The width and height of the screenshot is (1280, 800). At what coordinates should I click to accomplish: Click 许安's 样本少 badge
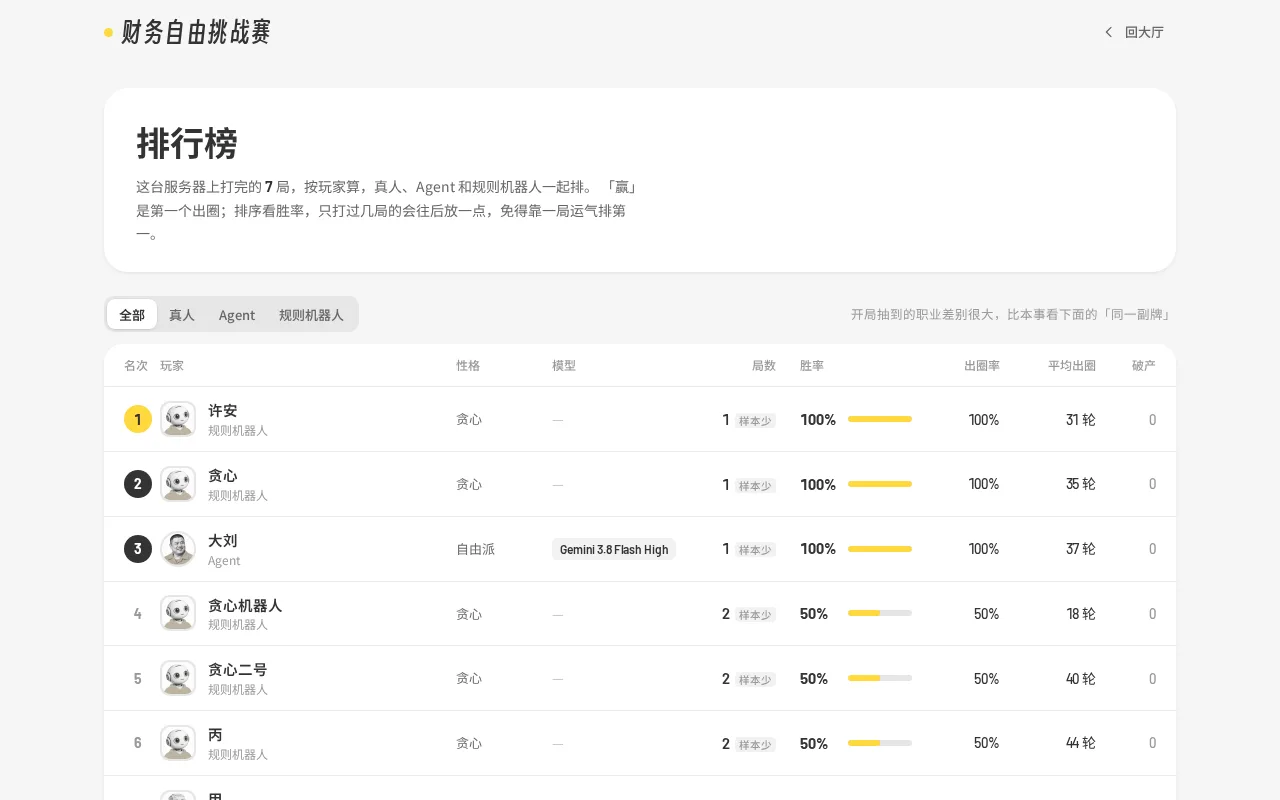tap(755, 421)
